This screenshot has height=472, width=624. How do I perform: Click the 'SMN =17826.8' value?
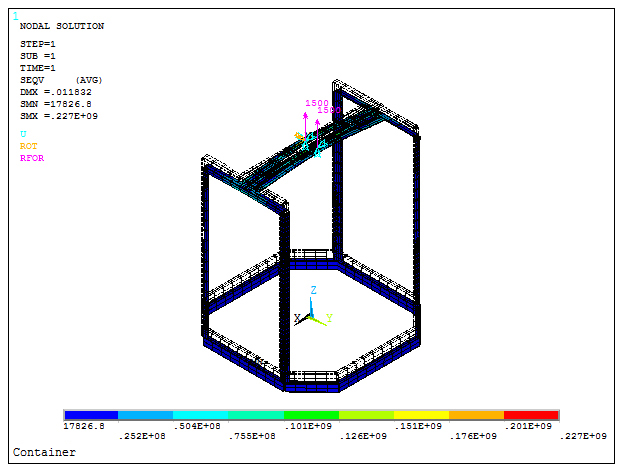56,104
